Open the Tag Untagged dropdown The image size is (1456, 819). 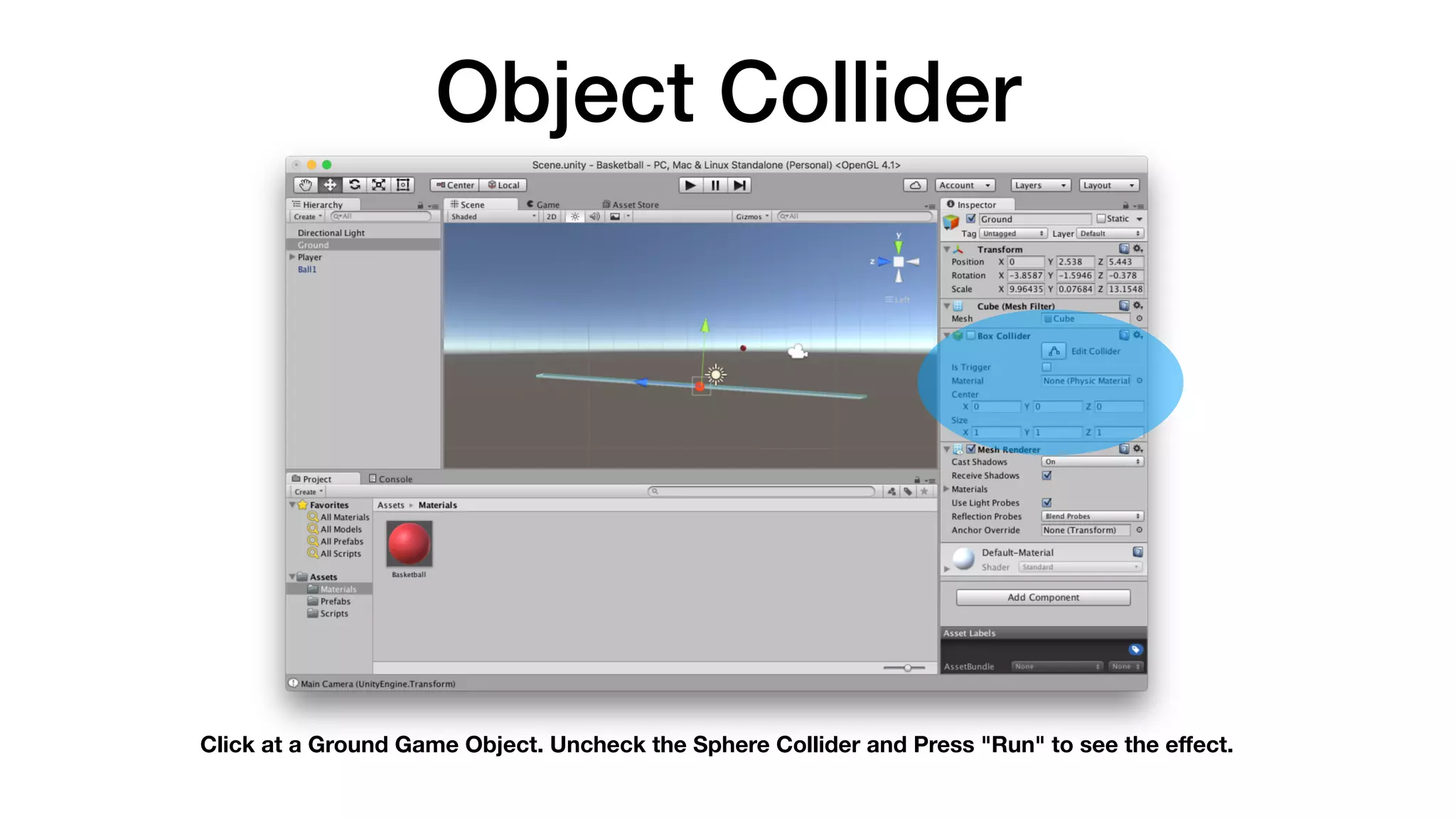[1014, 234]
